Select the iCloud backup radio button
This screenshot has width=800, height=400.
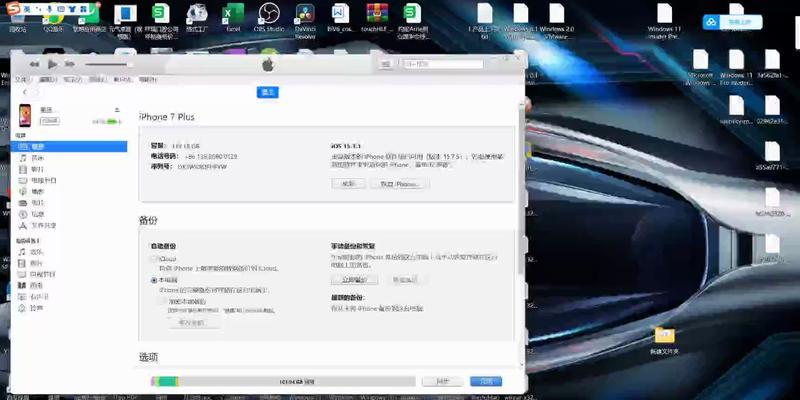tap(154, 259)
